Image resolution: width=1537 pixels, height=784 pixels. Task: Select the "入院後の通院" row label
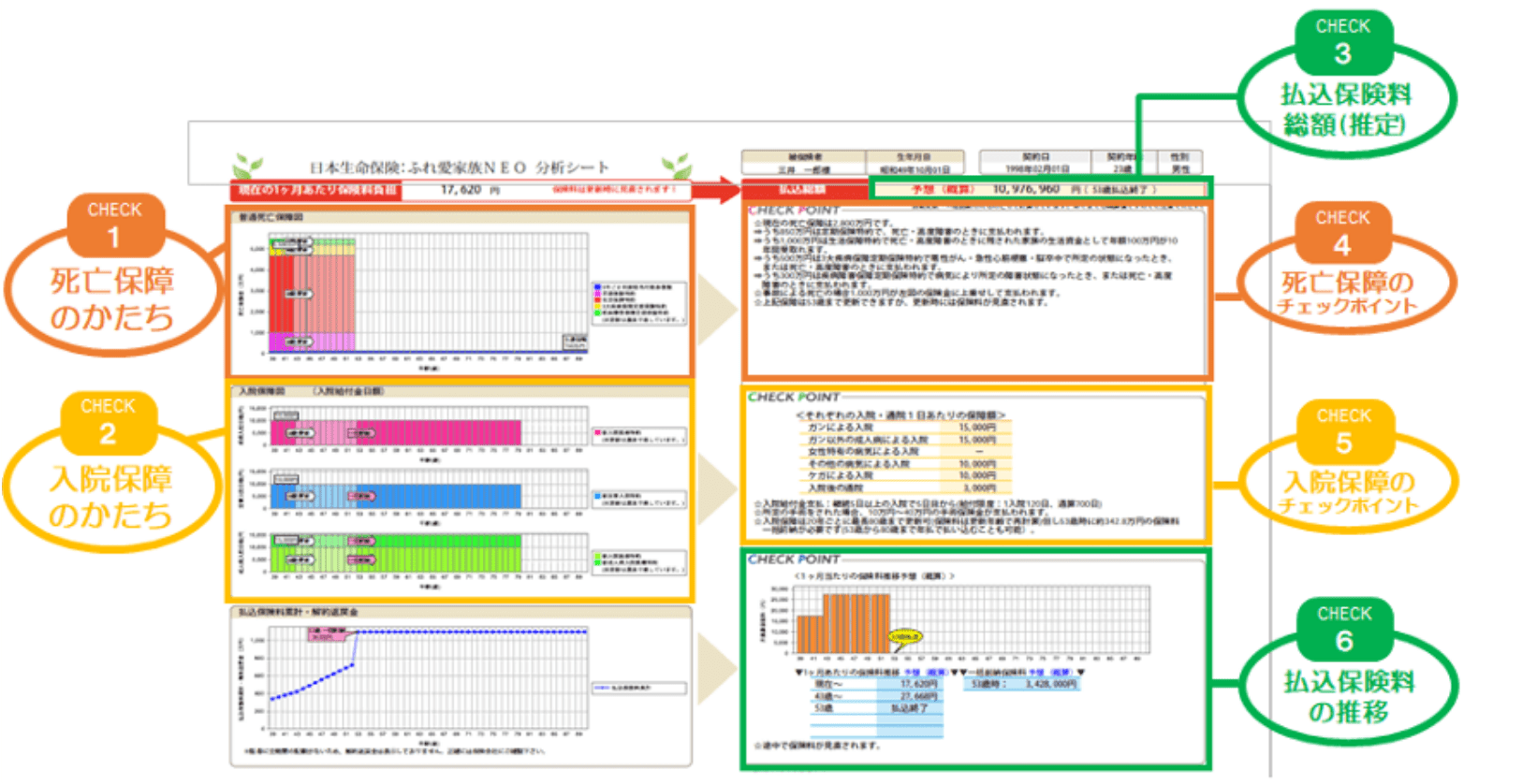coord(836,487)
